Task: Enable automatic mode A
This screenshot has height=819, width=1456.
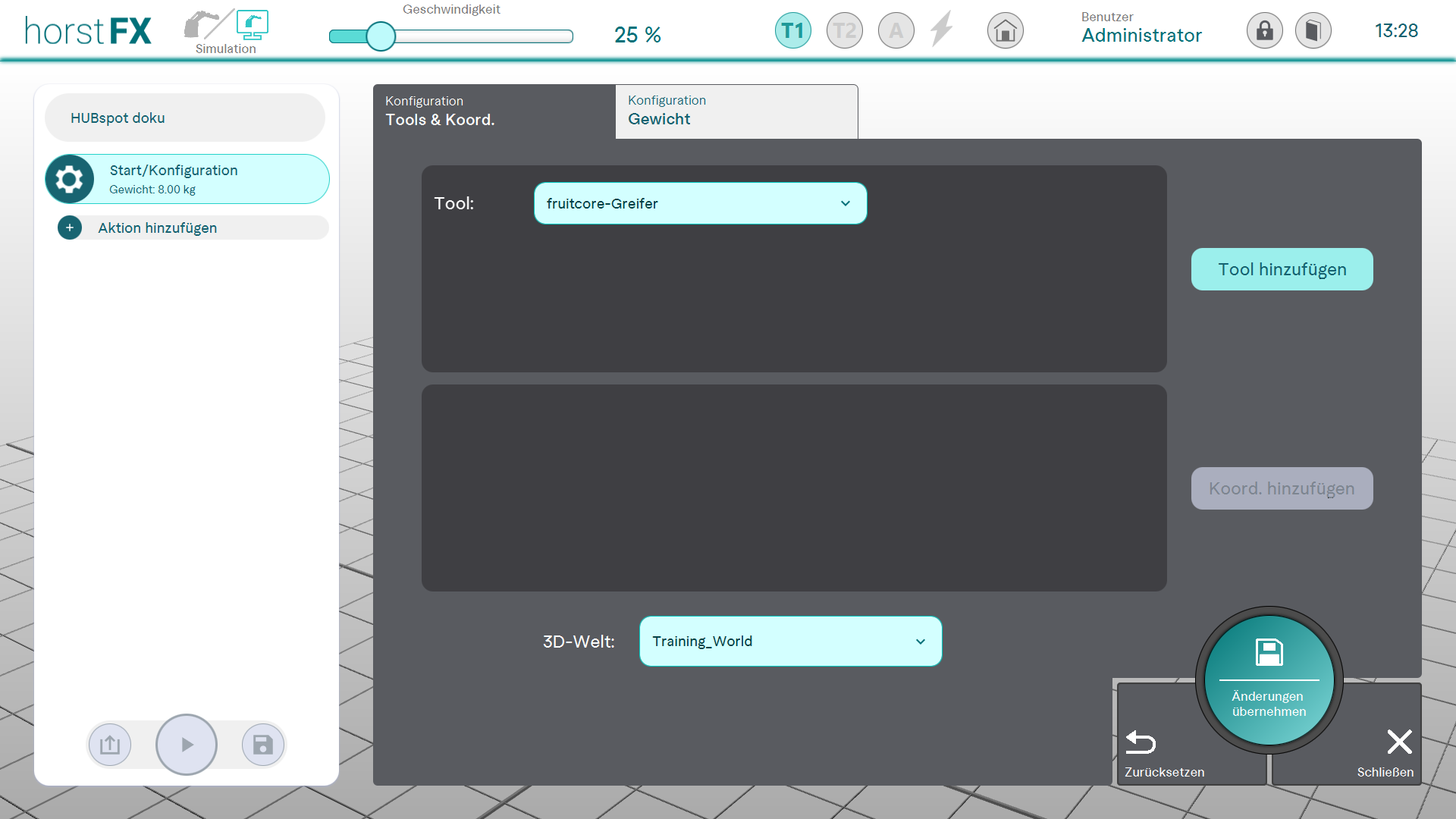Action: tap(896, 31)
